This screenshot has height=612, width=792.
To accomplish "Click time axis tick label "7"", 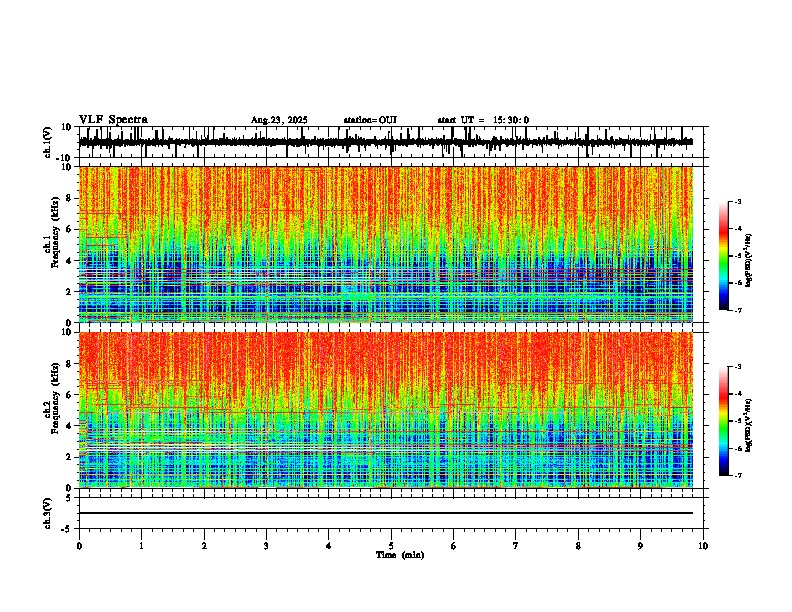I will point(516,546).
